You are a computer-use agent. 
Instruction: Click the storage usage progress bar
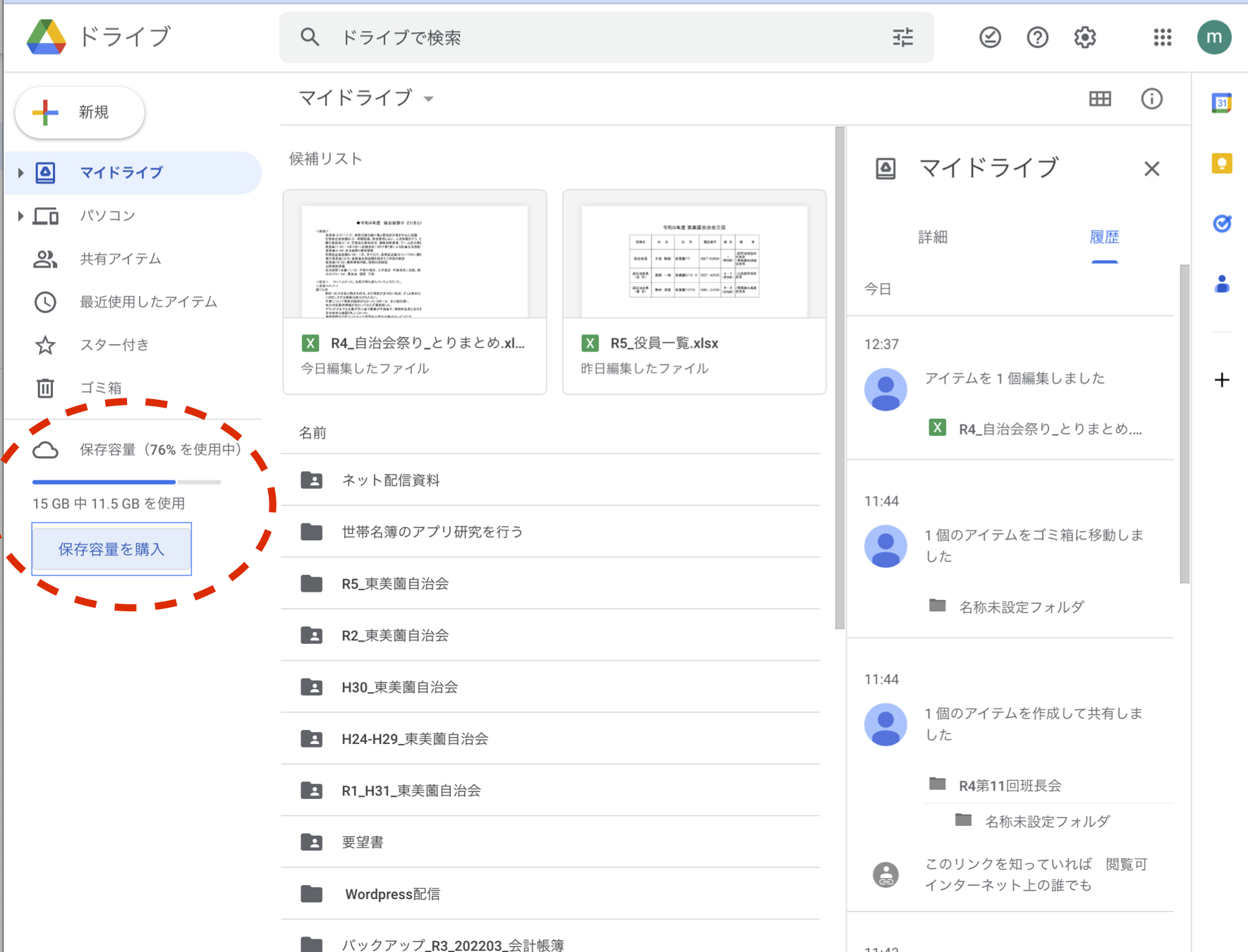coord(126,482)
